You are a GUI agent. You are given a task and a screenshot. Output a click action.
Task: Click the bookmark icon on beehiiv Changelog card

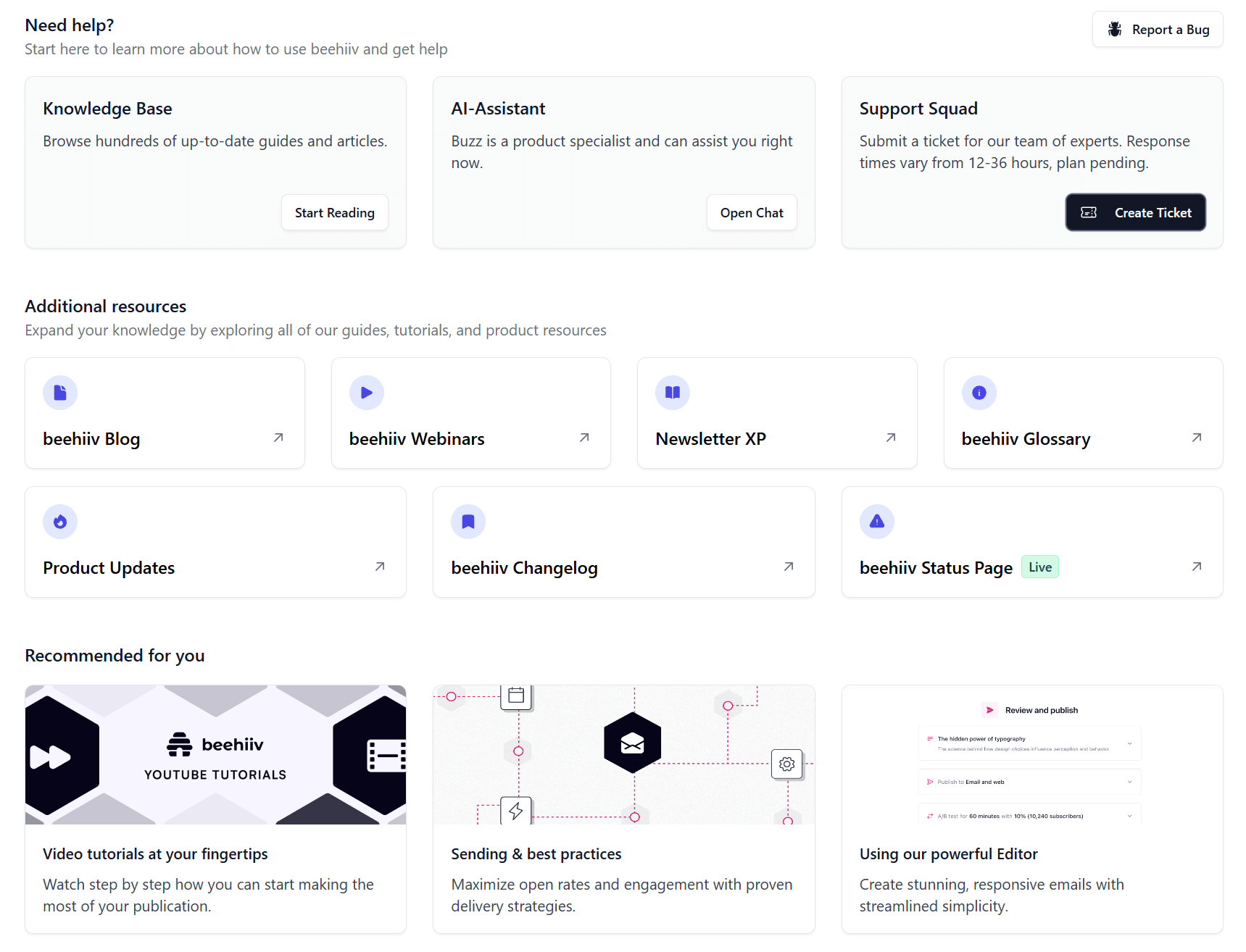click(468, 521)
